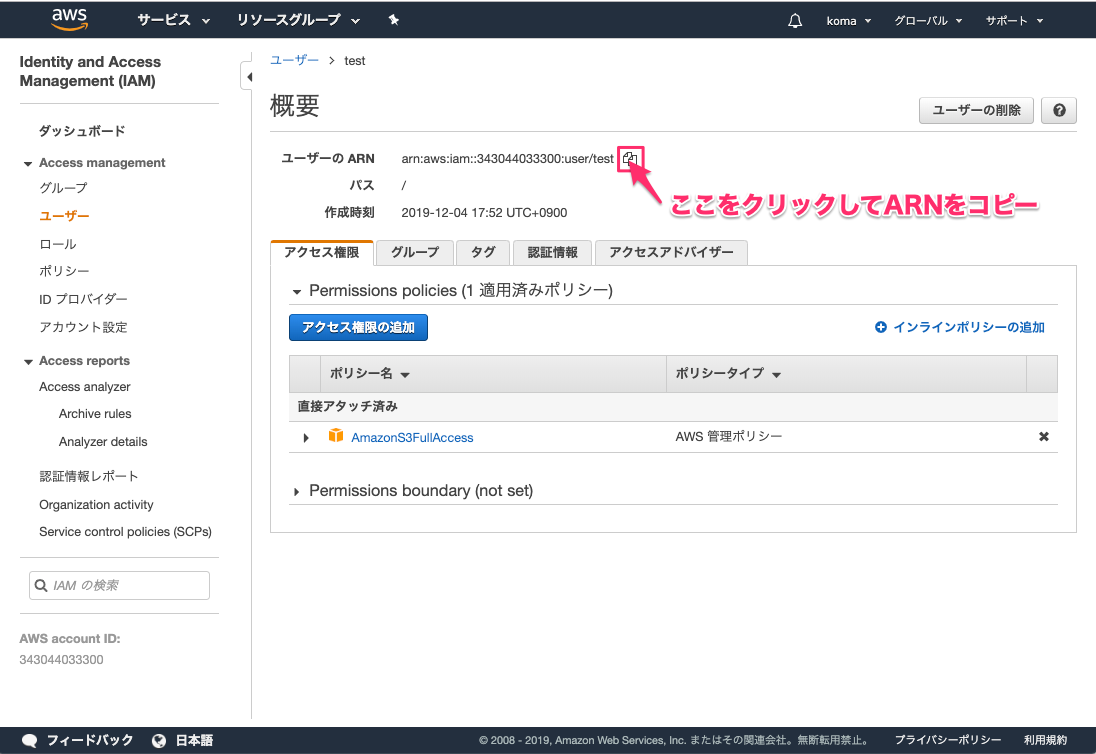Expand the AmazonS3FullAccess policy row
The image size is (1096, 754).
click(306, 436)
